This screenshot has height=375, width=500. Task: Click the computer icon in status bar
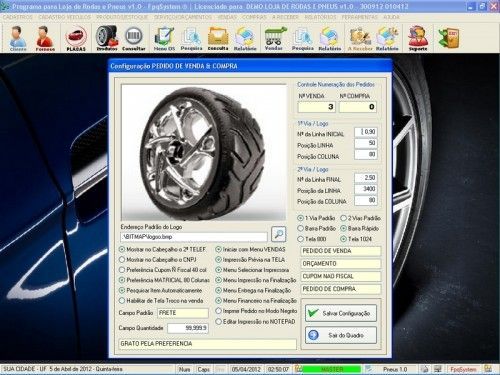(438, 369)
